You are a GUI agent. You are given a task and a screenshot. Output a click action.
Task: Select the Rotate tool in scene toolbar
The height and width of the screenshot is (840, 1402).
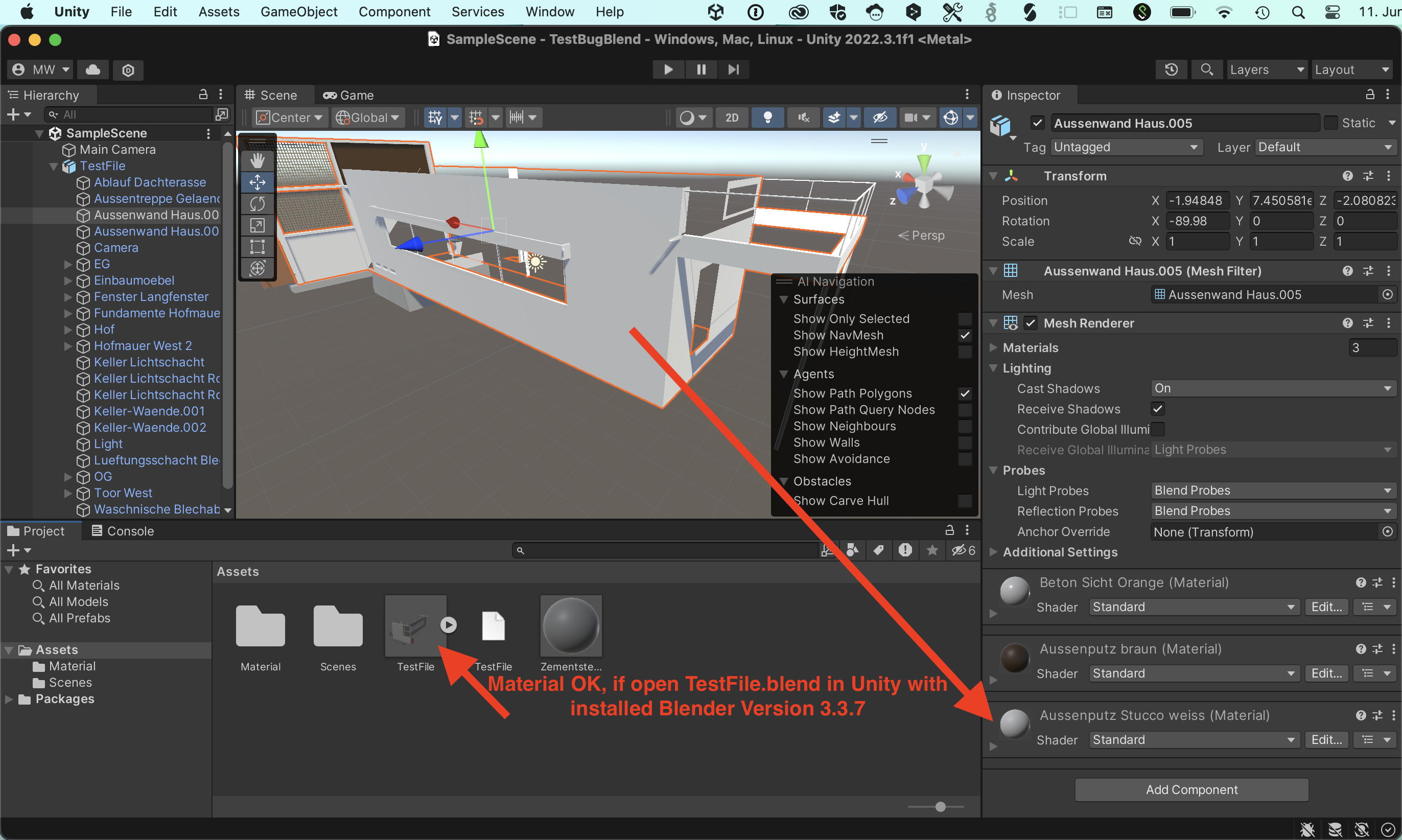pyautogui.click(x=258, y=204)
